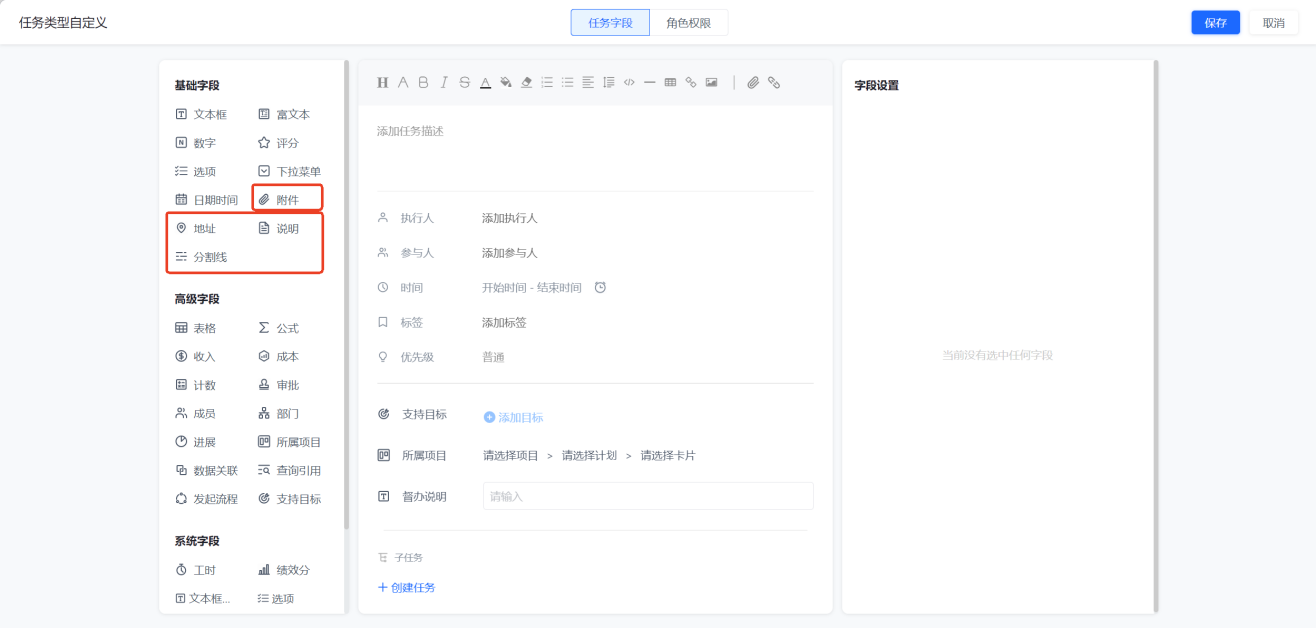Select the 下拉菜单 field
This screenshot has width=1316, height=628.
tap(290, 172)
